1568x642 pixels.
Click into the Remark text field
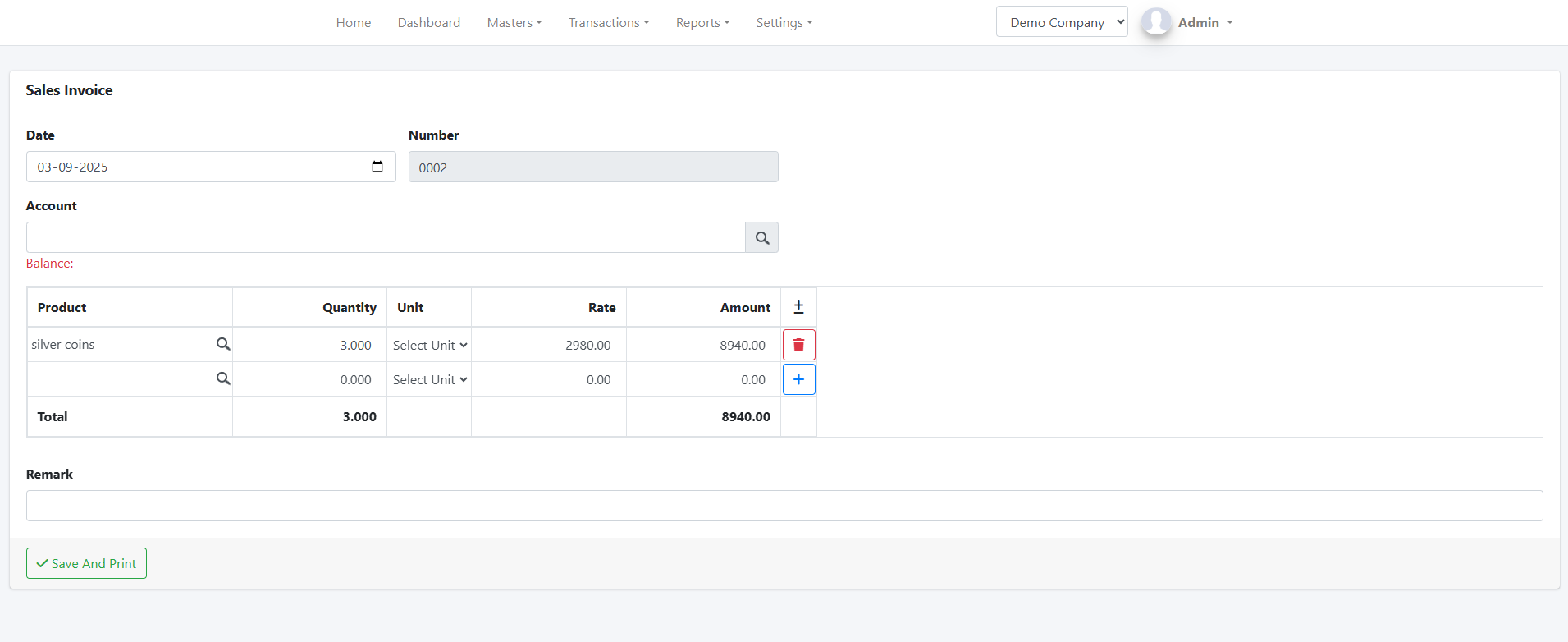tap(784, 506)
